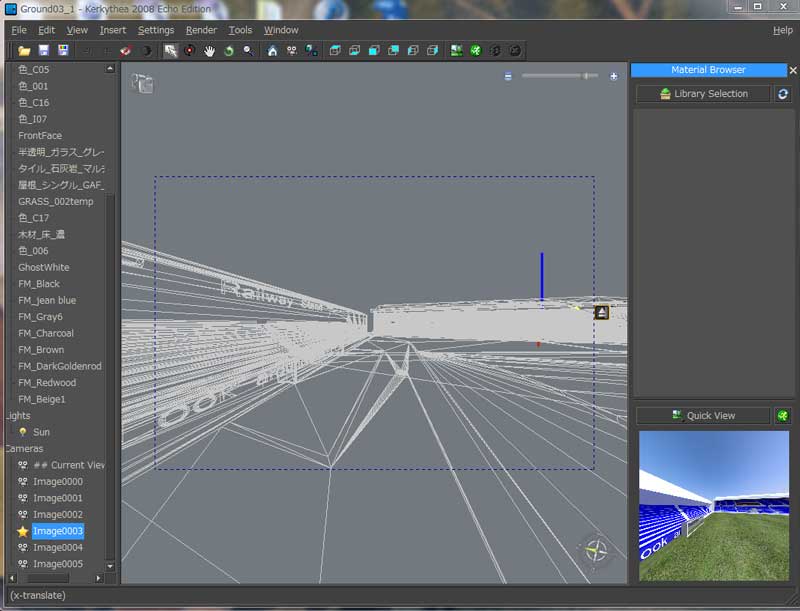Image resolution: width=800 pixels, height=611 pixels.
Task: Open the Help menu
Action: pos(782,30)
